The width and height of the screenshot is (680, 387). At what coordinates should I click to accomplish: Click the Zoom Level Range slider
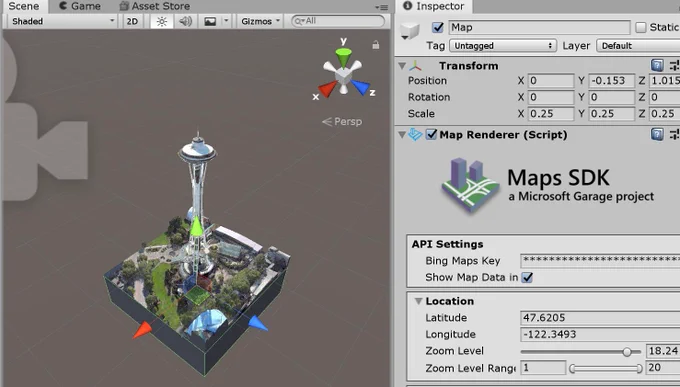click(606, 369)
